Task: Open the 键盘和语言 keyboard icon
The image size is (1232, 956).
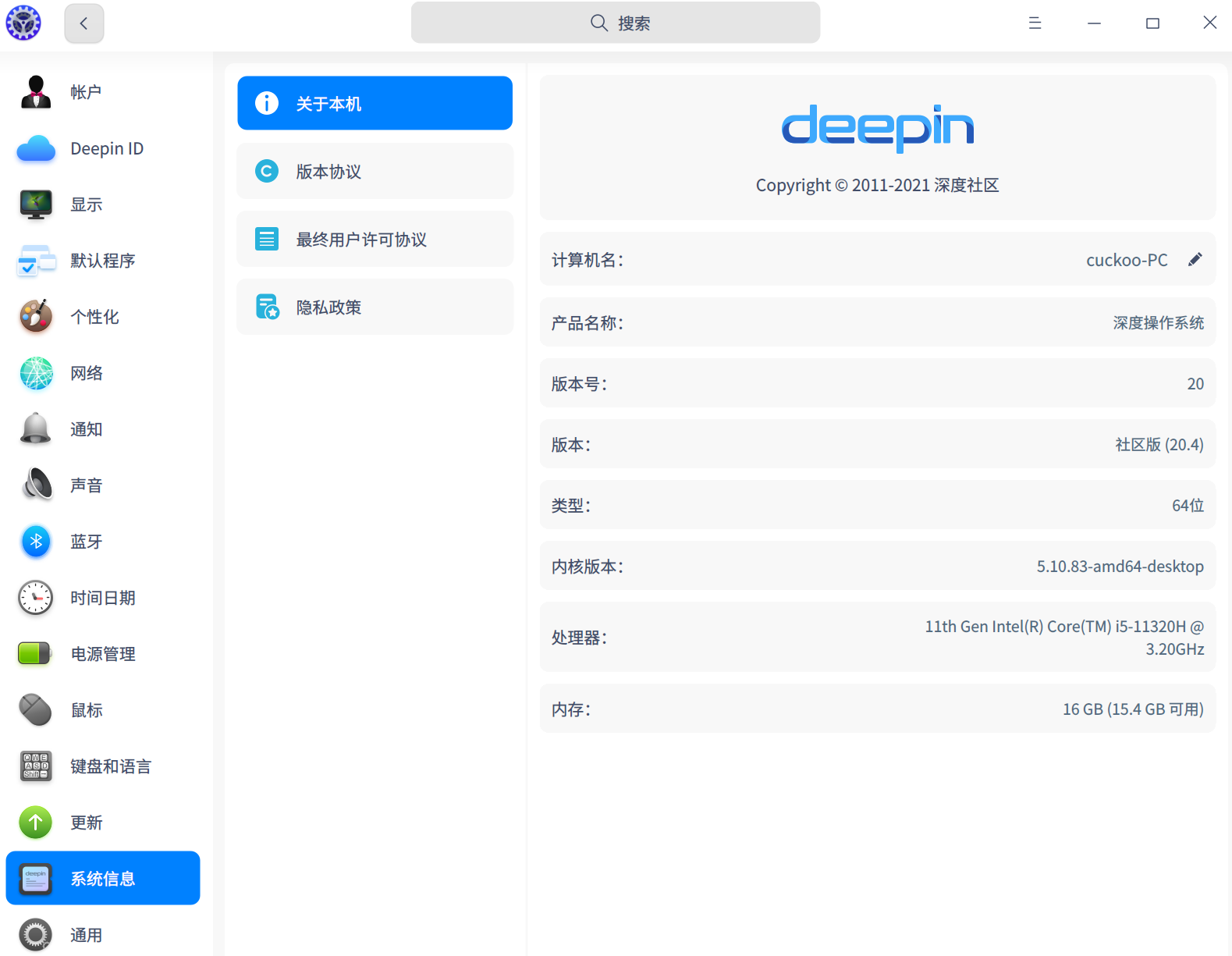Action: [36, 766]
